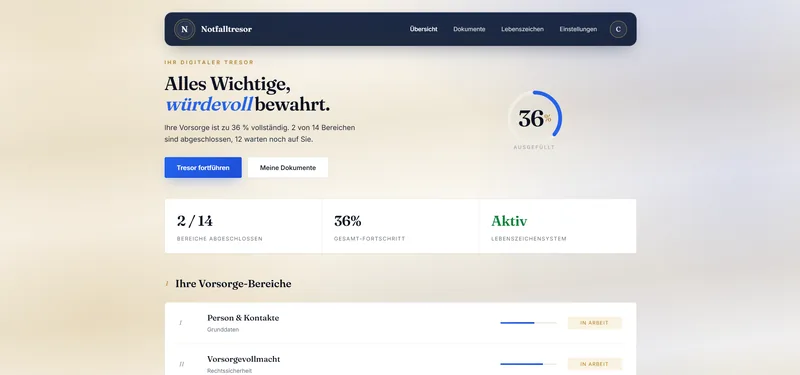Click the Ihre Vorsorge-Bereiche heading

(233, 284)
